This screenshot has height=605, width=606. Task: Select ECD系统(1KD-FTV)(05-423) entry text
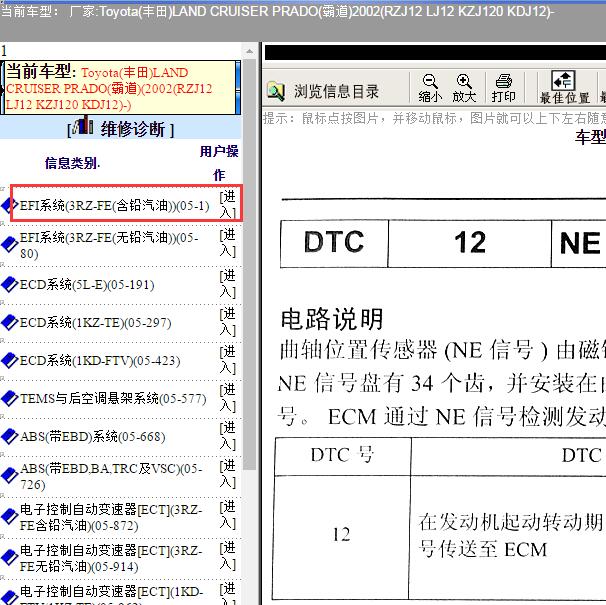(100, 361)
